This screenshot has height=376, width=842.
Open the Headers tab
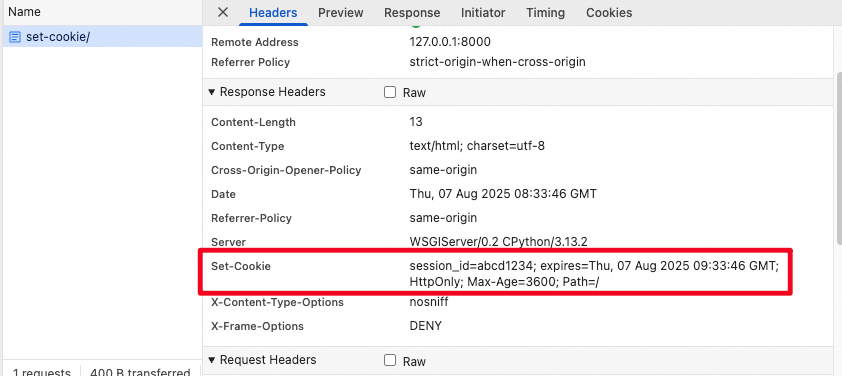[273, 13]
